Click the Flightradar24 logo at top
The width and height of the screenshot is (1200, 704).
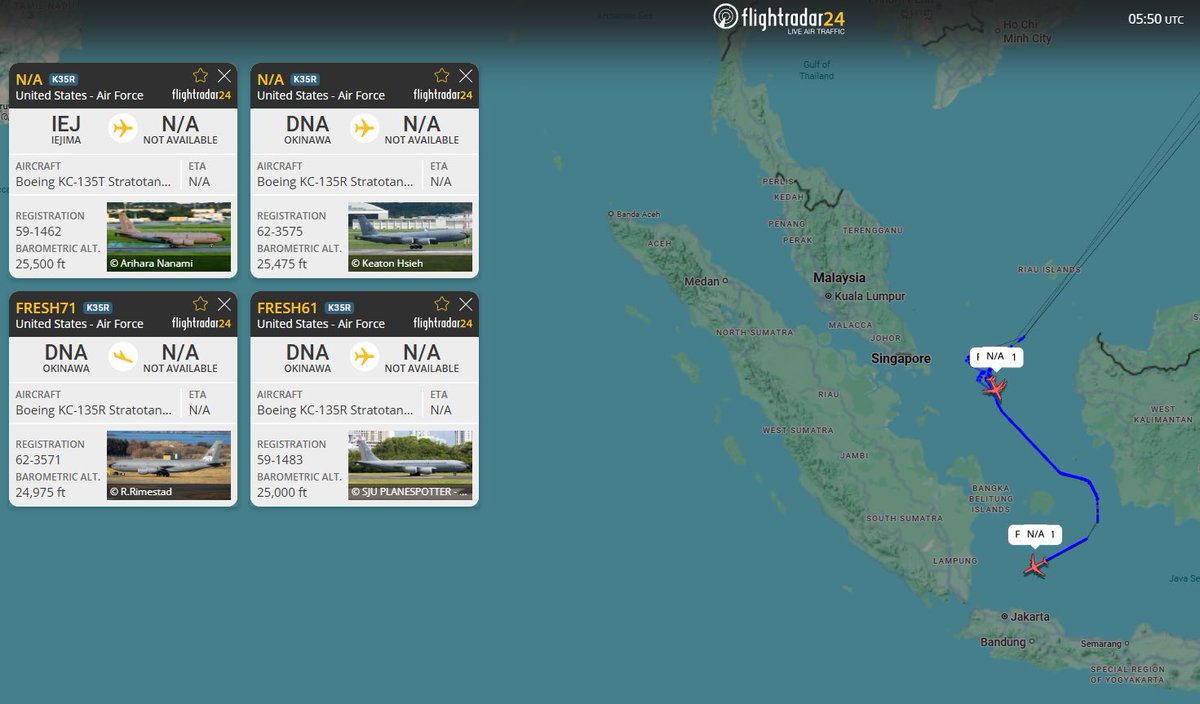pos(779,18)
